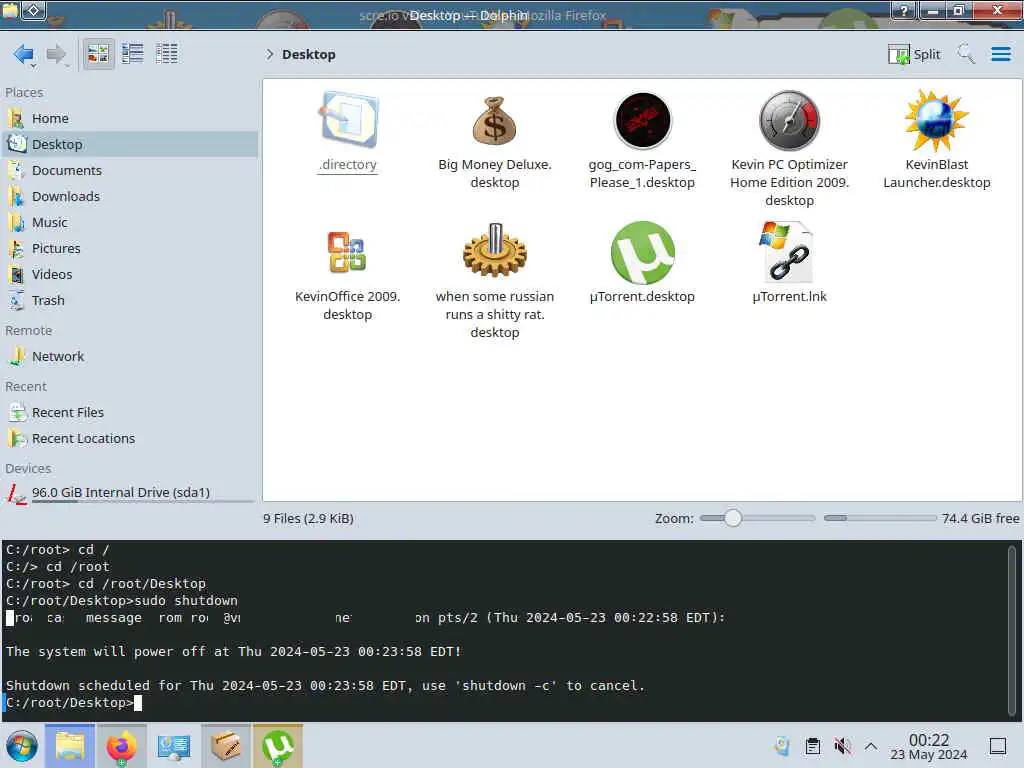Viewport: 1024px width, 768px height.
Task: Click the Desktop breadcrumb label
Action: point(309,54)
